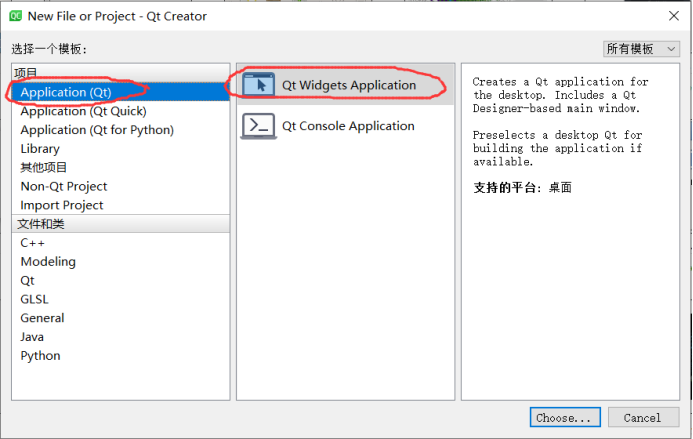Viewport: 693px width, 439px height.
Task: Click the Choose... button
Action: (565, 417)
